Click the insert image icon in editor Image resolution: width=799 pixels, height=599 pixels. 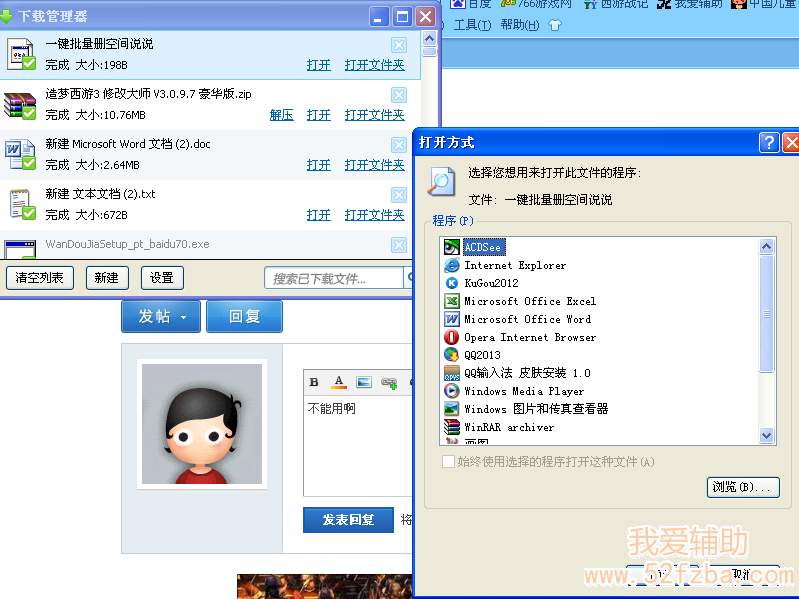(364, 382)
